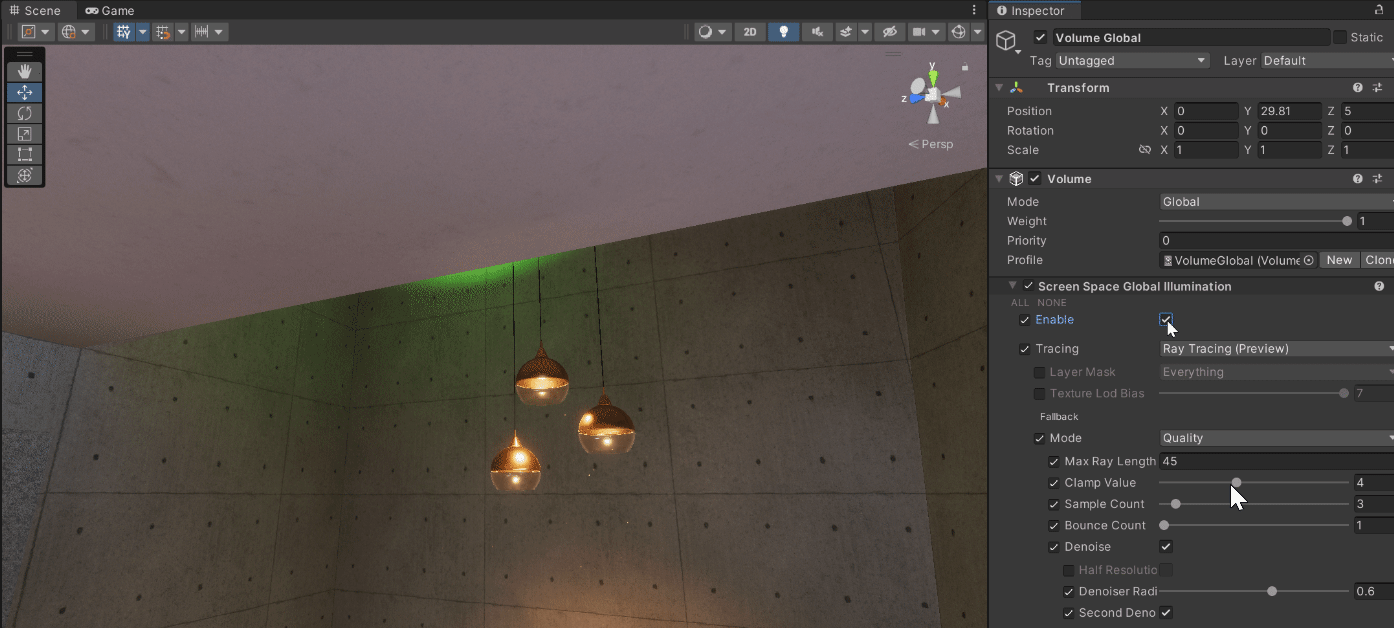The width and height of the screenshot is (1394, 628).
Task: Toggle grid snapping icon
Action: click(x=163, y=32)
